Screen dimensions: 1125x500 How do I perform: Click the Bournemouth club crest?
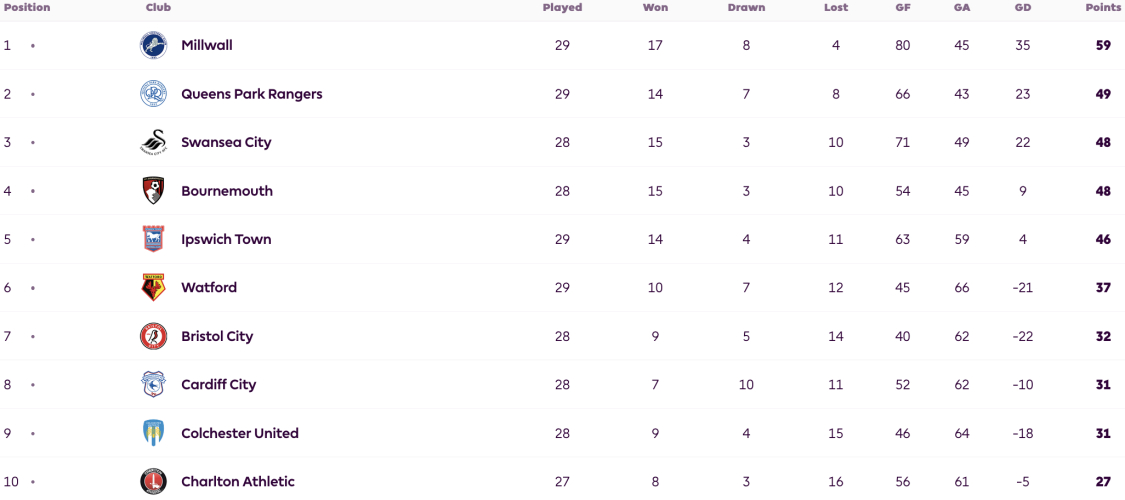tap(153, 191)
